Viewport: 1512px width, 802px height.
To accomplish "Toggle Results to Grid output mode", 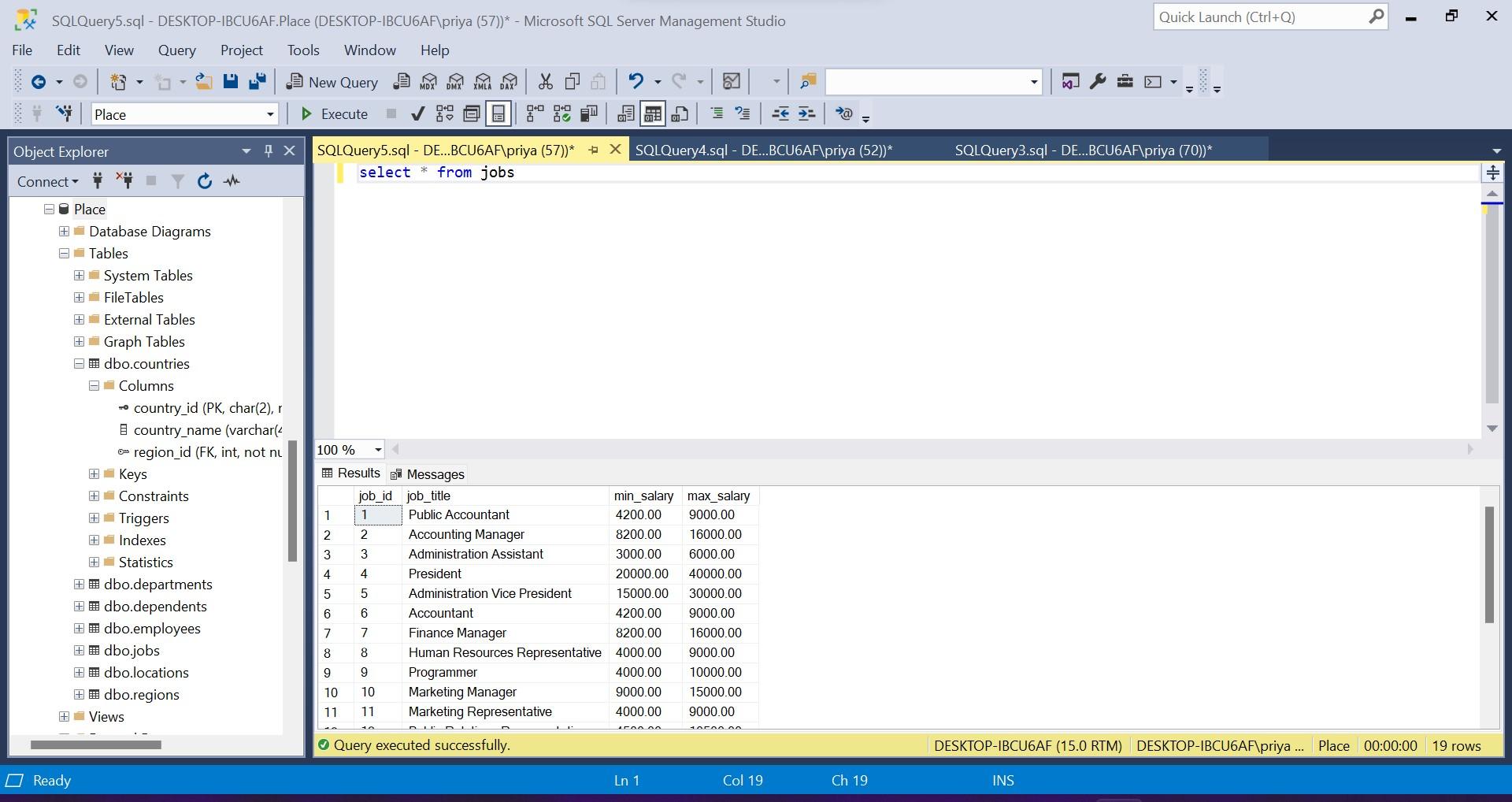I will pyautogui.click(x=652, y=114).
